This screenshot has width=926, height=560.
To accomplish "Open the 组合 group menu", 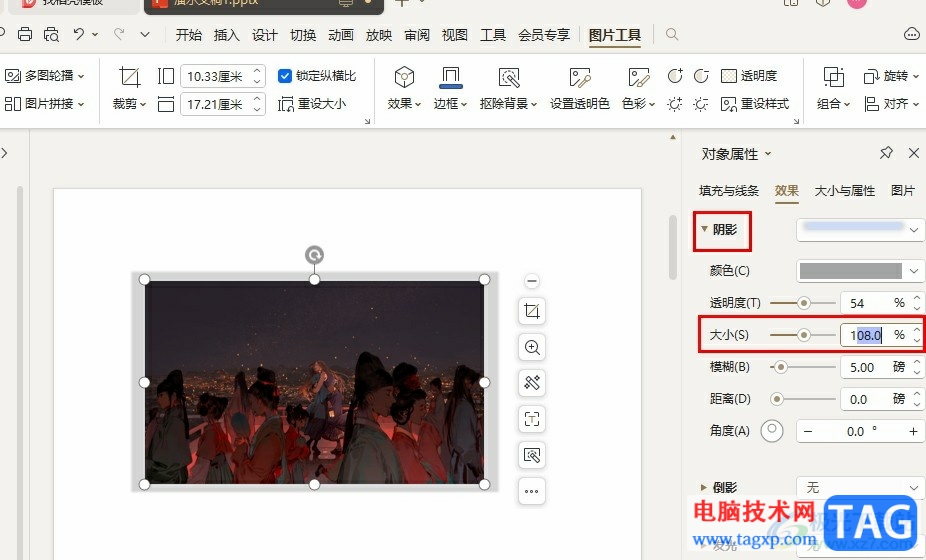I will 833,89.
